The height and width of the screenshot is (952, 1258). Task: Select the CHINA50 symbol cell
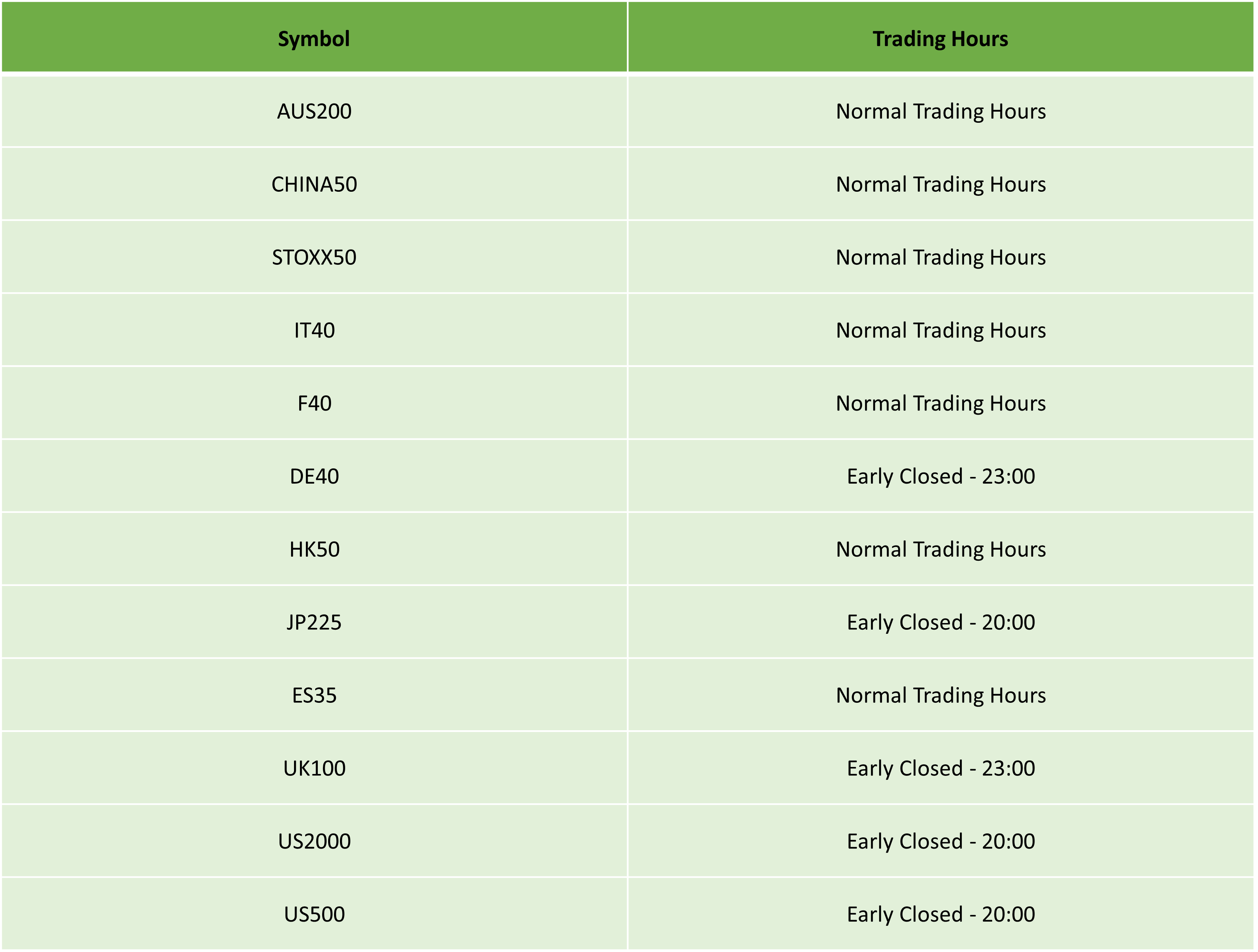coord(314,184)
